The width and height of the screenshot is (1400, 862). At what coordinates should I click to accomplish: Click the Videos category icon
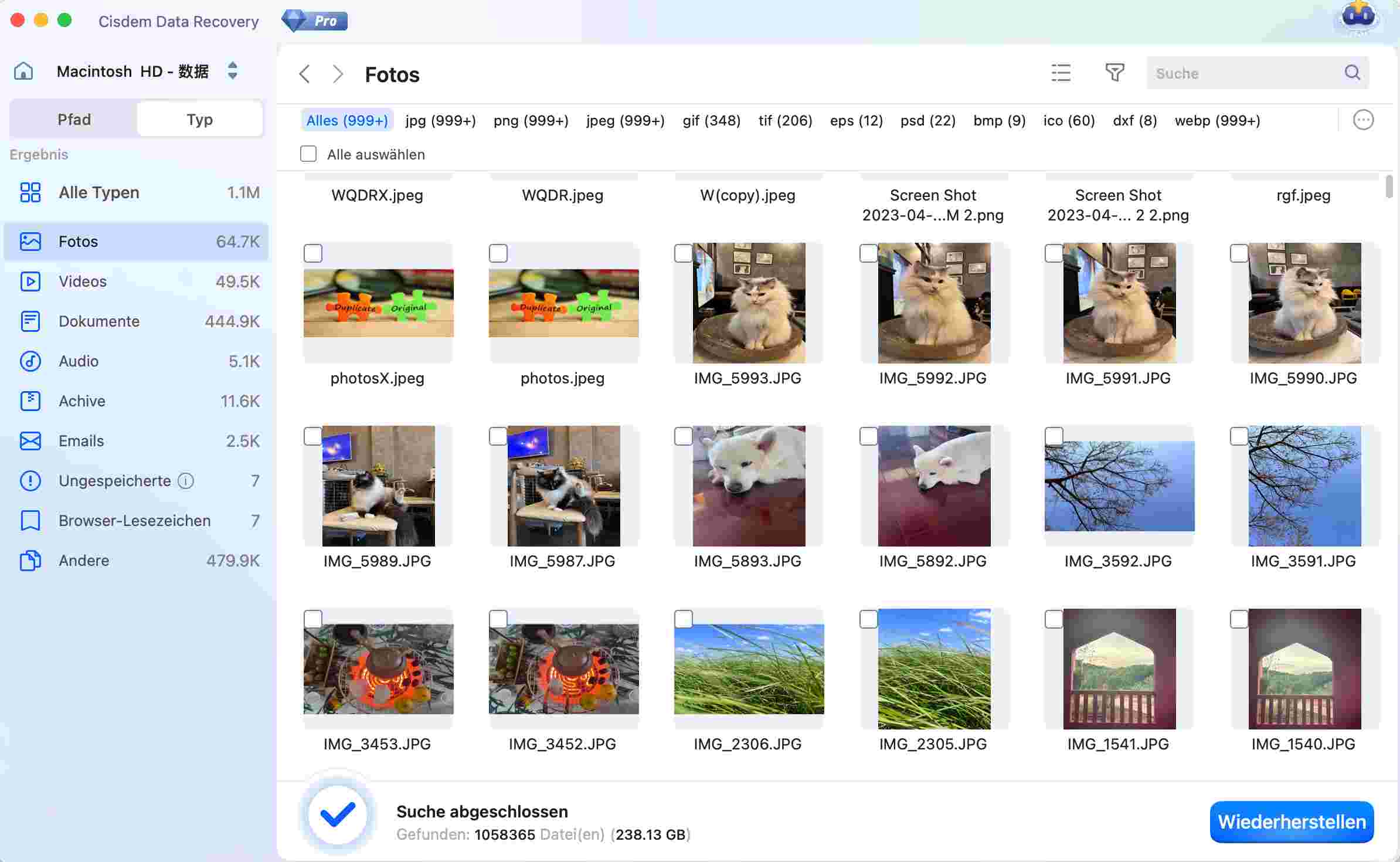[30, 281]
